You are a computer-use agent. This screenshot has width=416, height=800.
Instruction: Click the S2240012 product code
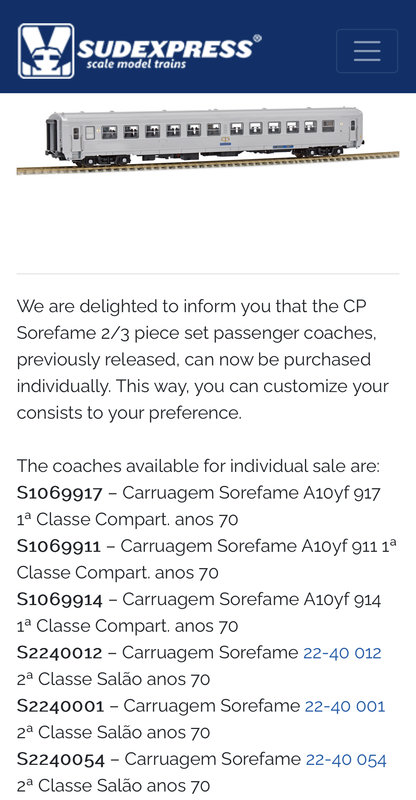point(59,653)
